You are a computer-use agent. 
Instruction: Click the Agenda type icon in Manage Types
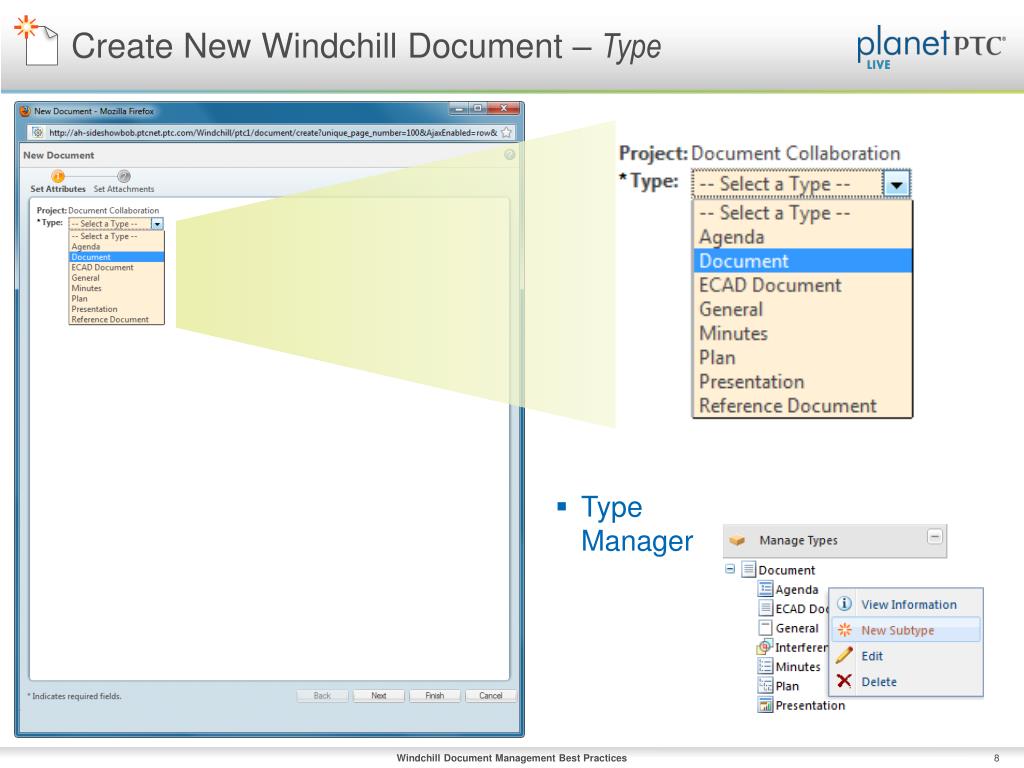765,589
